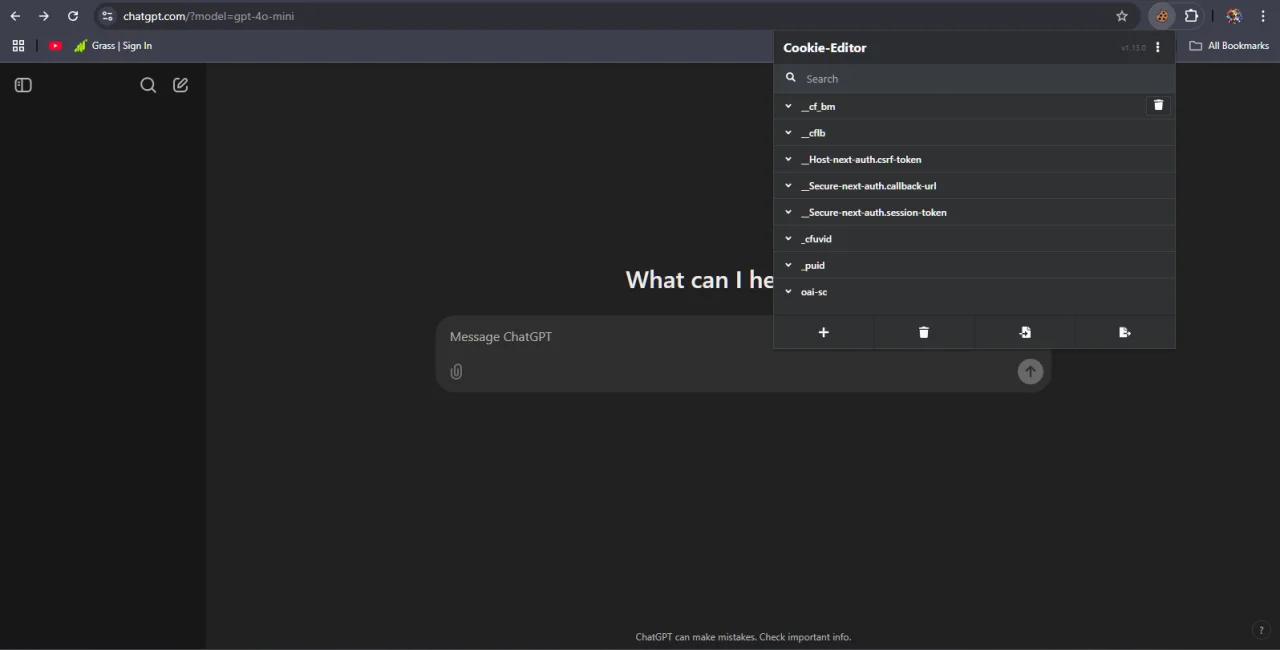Open ChatGPT search chats icon
The width and height of the screenshot is (1280, 650).
pos(148,85)
